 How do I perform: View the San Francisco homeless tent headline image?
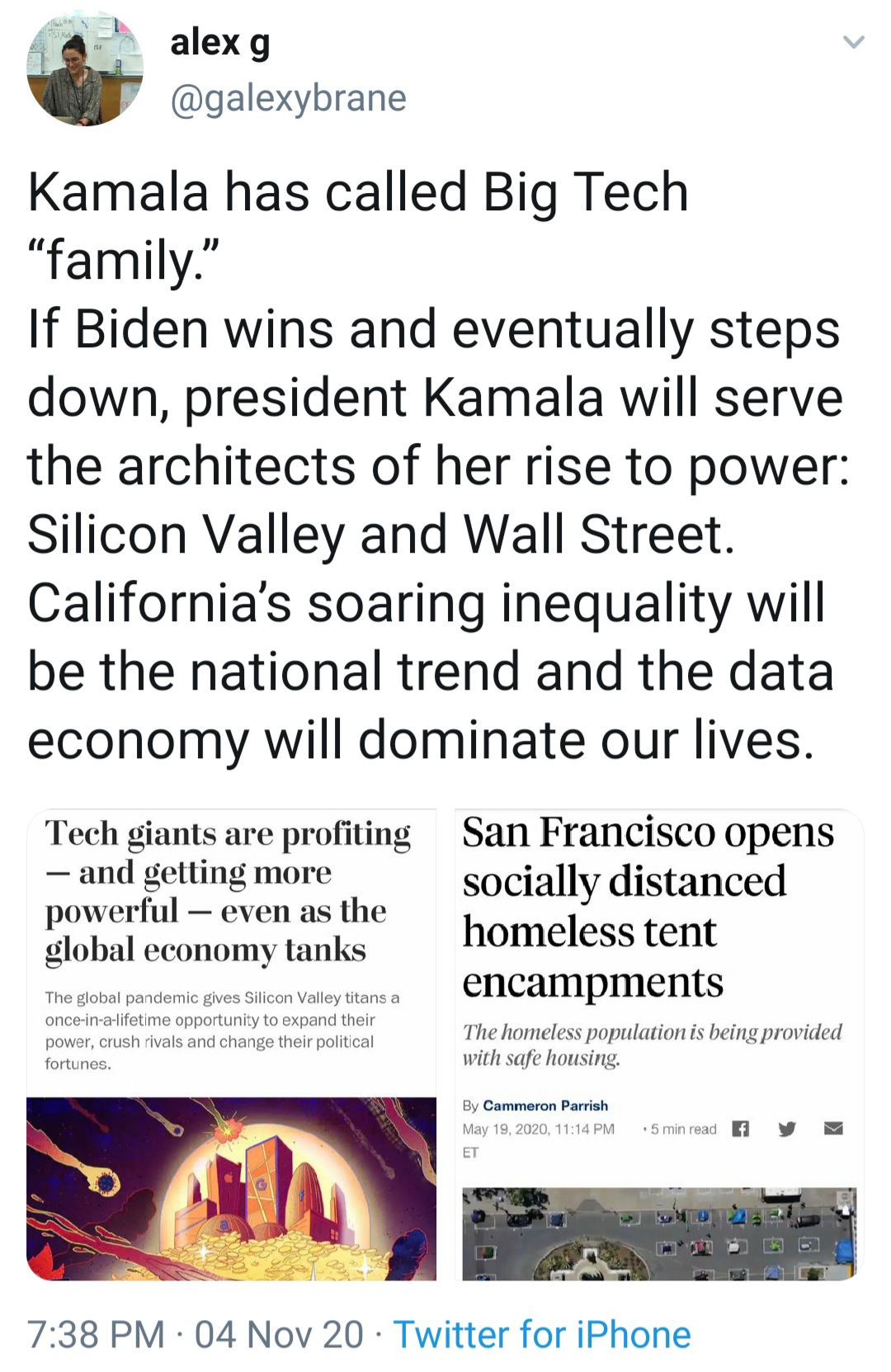click(x=648, y=906)
